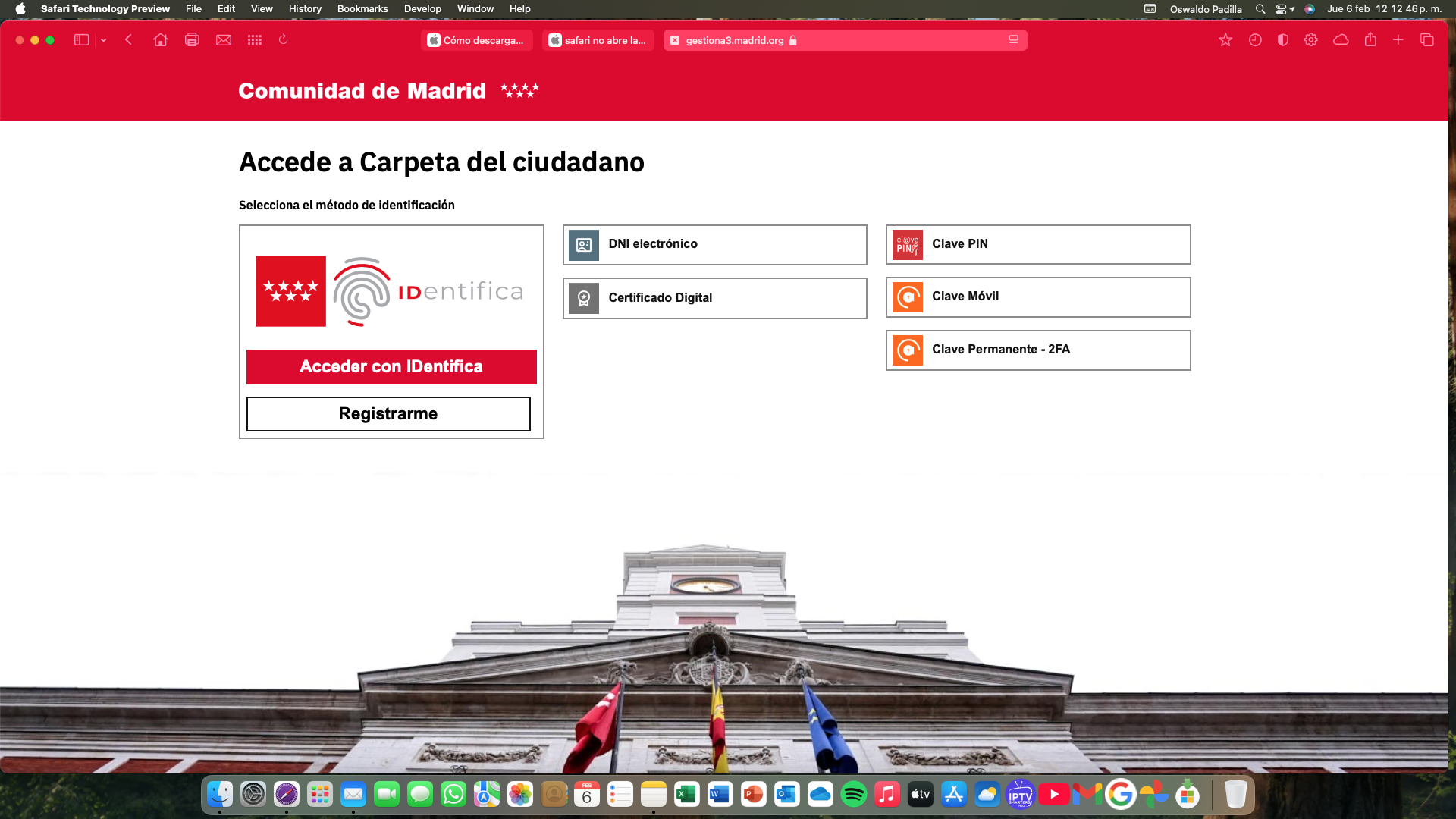
Task: Add bookmark with the star icon
Action: point(1225,40)
